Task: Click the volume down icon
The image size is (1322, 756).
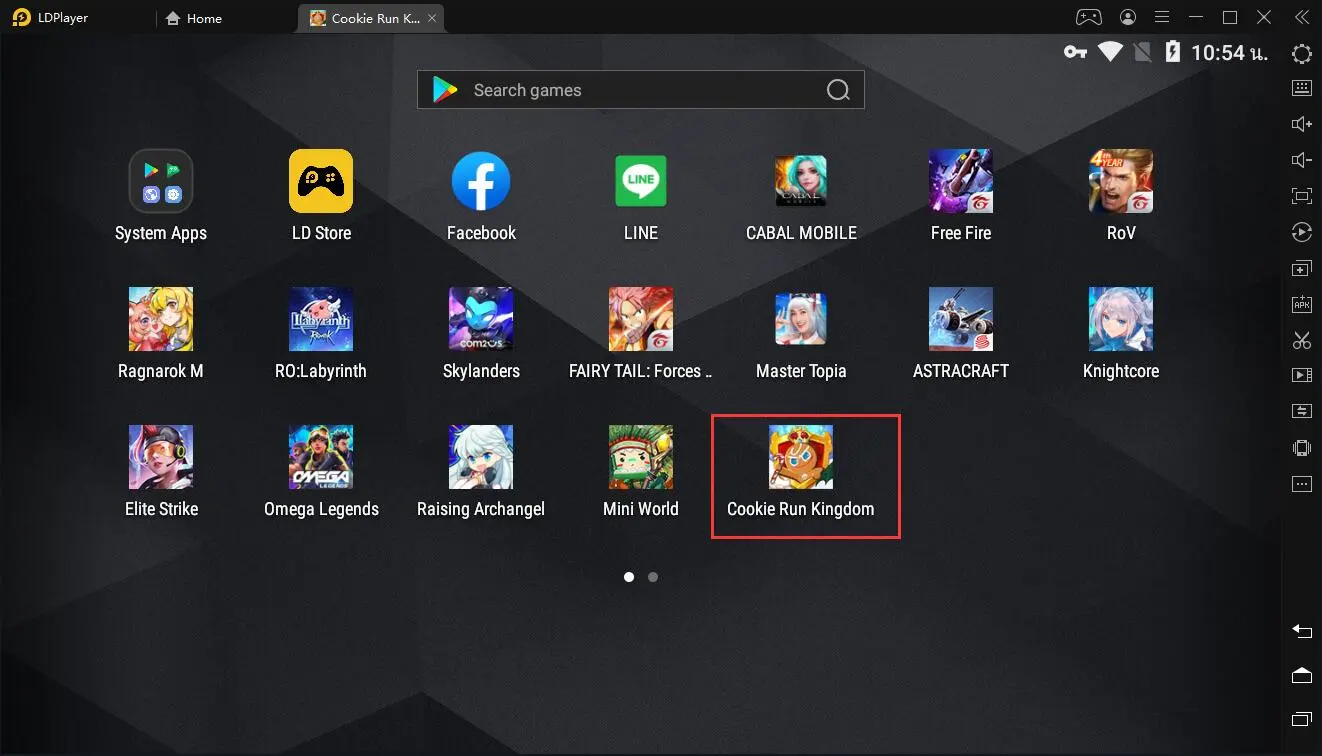Action: tap(1301, 160)
